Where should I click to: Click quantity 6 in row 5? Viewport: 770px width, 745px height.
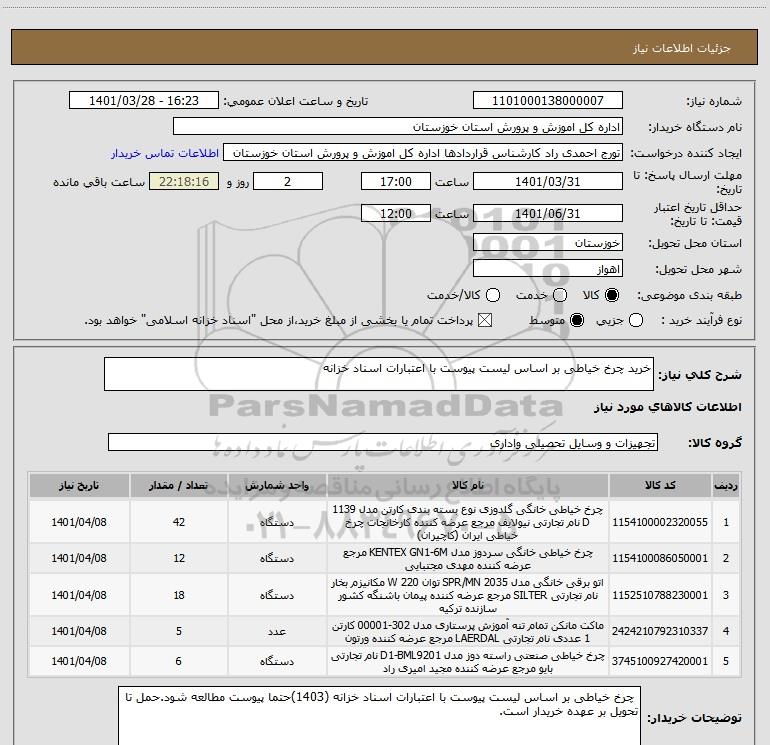[x=179, y=662]
